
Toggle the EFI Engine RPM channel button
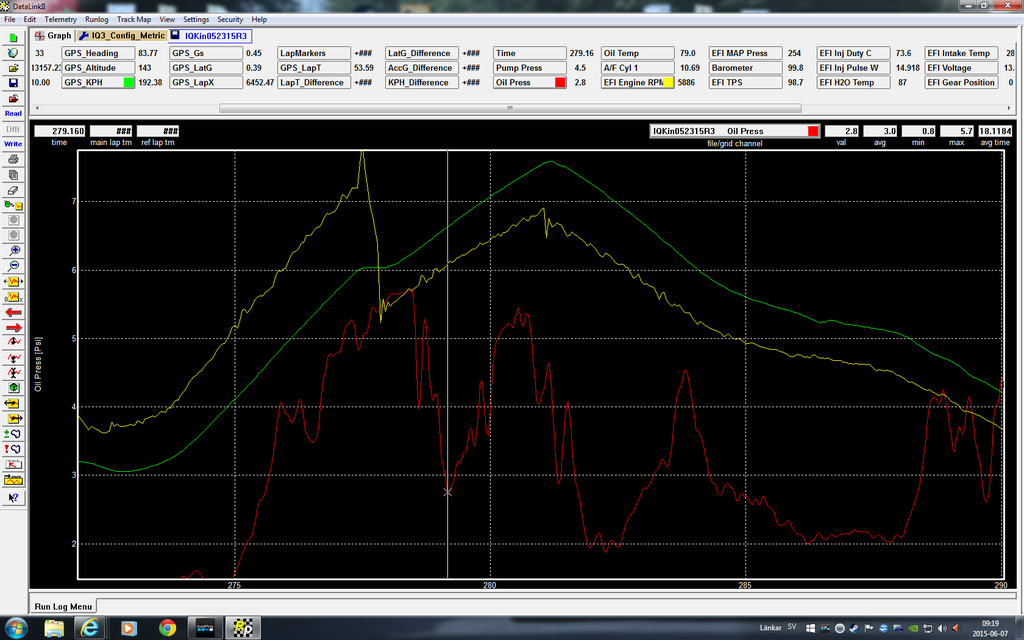pos(638,82)
